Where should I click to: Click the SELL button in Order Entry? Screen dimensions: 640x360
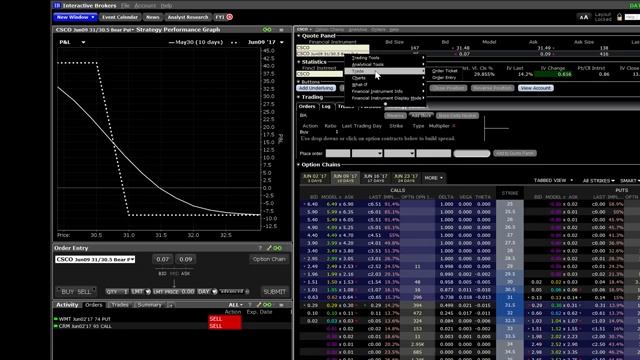point(84,291)
